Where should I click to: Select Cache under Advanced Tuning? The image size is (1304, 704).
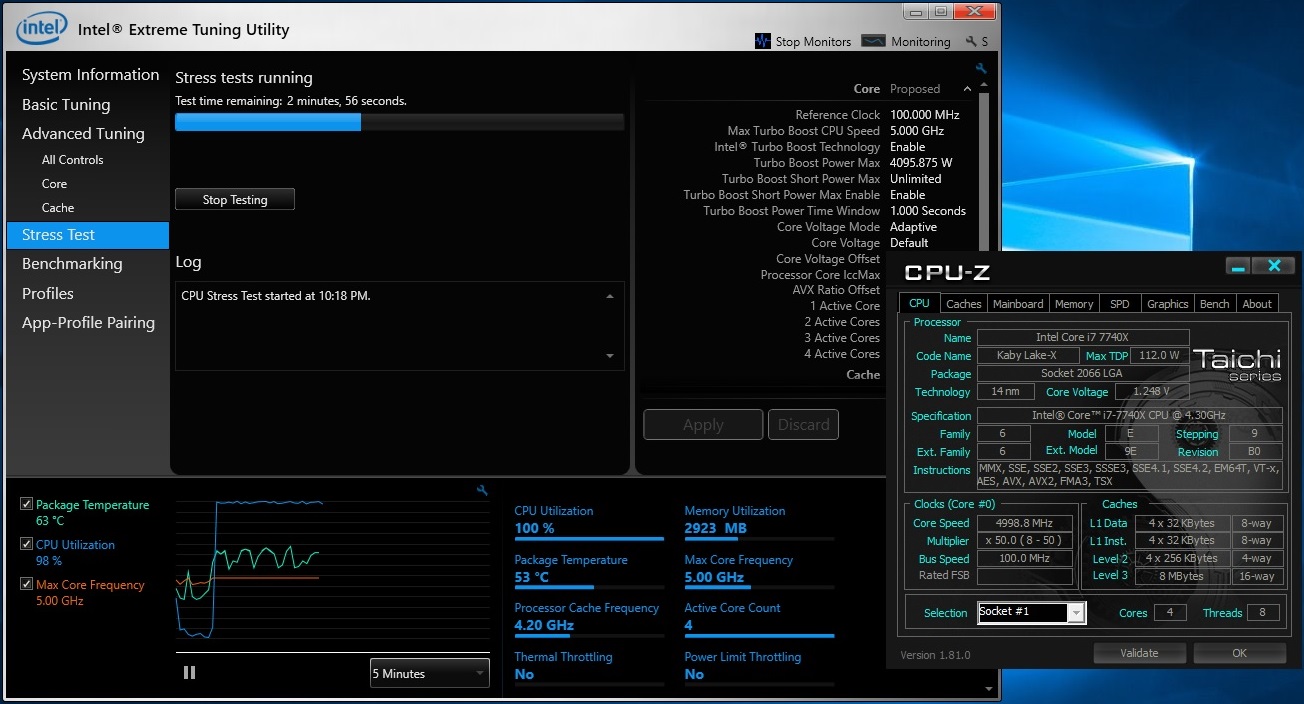pyautogui.click(x=58, y=208)
